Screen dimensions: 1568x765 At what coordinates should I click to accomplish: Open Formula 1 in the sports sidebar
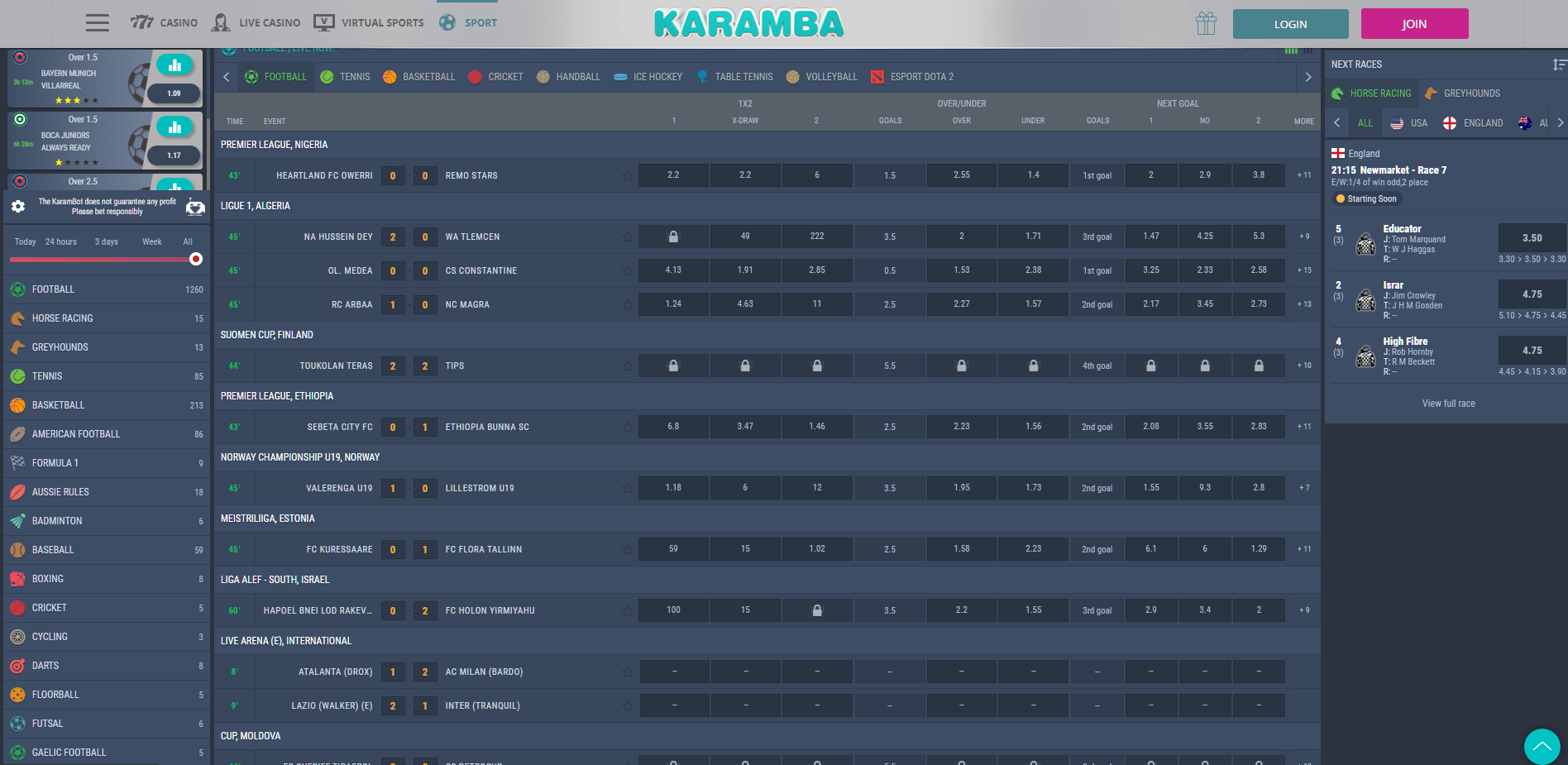(x=107, y=463)
